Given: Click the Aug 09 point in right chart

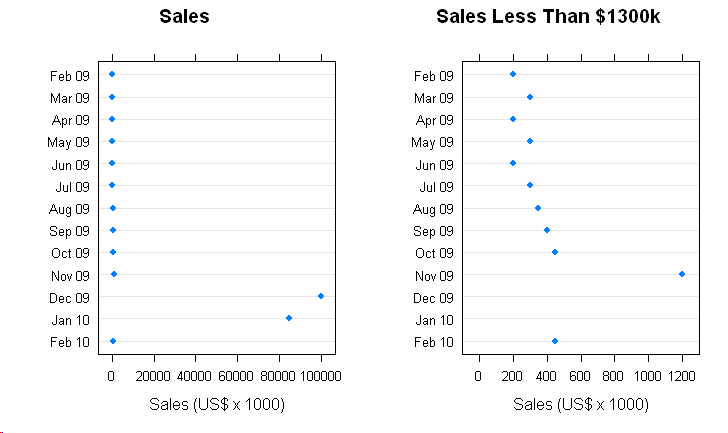Looking at the screenshot, I should (538, 208).
